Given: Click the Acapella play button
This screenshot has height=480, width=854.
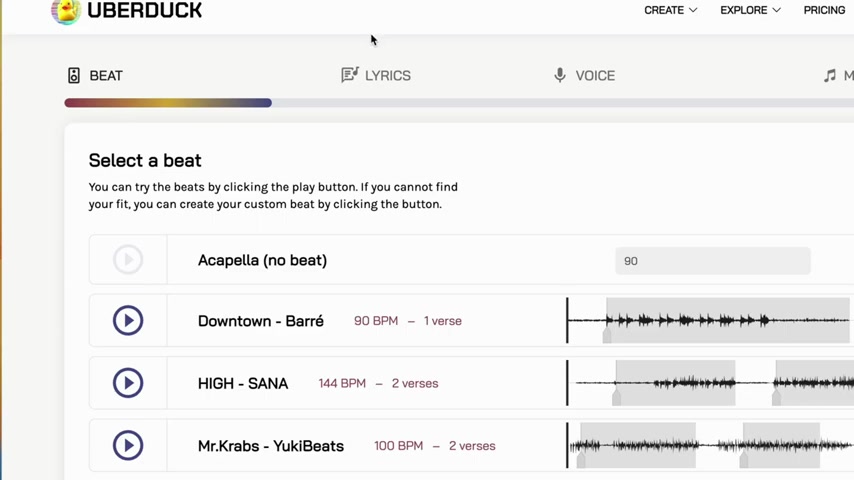Looking at the screenshot, I should 128,259.
